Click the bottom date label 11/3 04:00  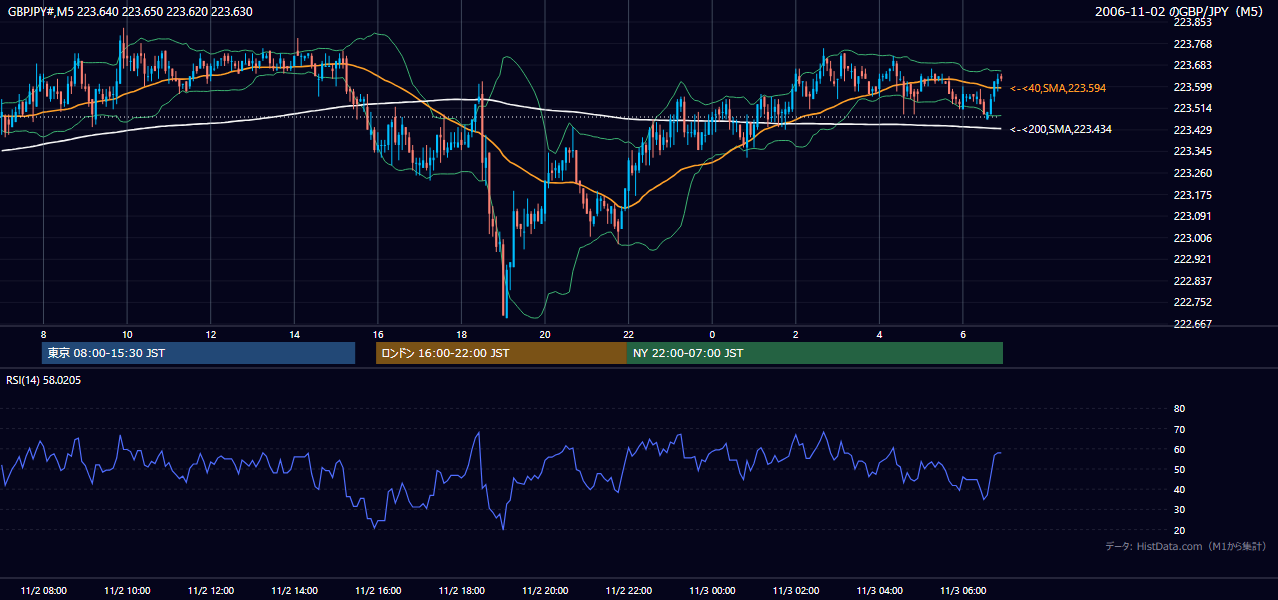pos(879,591)
